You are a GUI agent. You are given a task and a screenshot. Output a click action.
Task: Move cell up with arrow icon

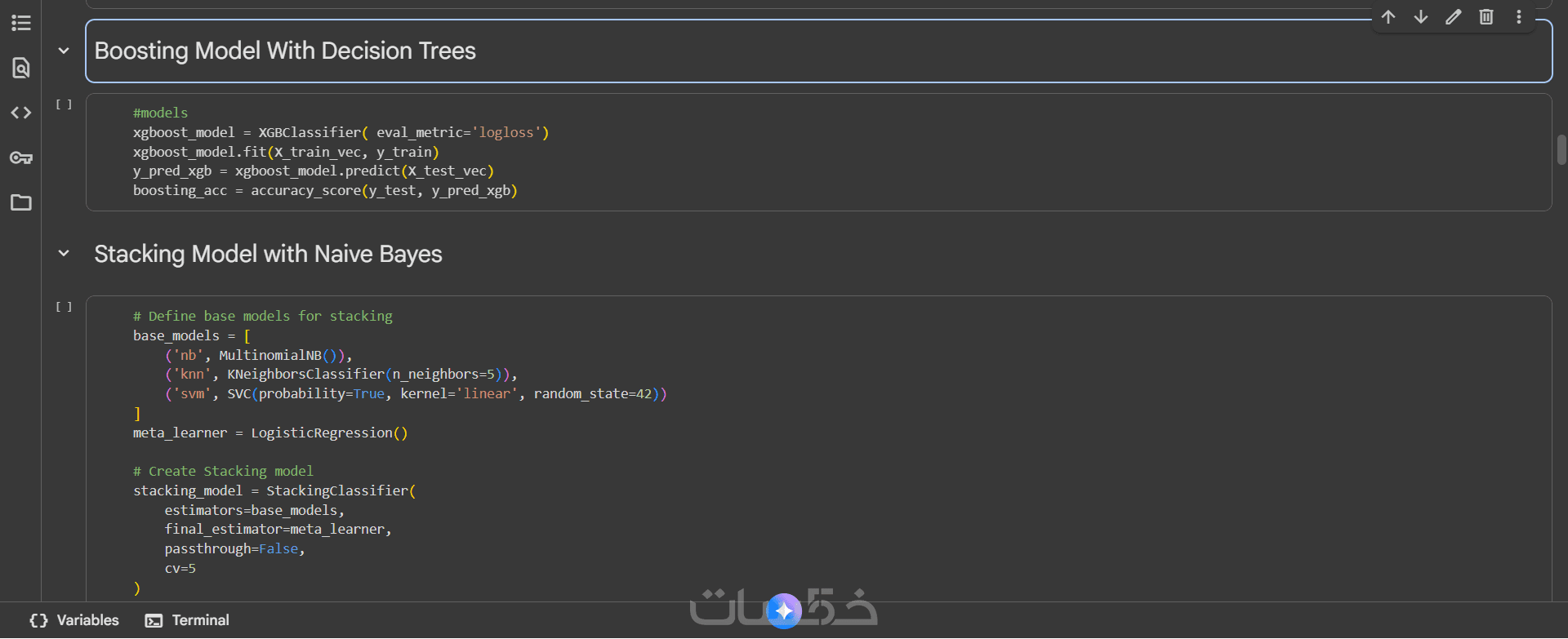coord(1388,17)
